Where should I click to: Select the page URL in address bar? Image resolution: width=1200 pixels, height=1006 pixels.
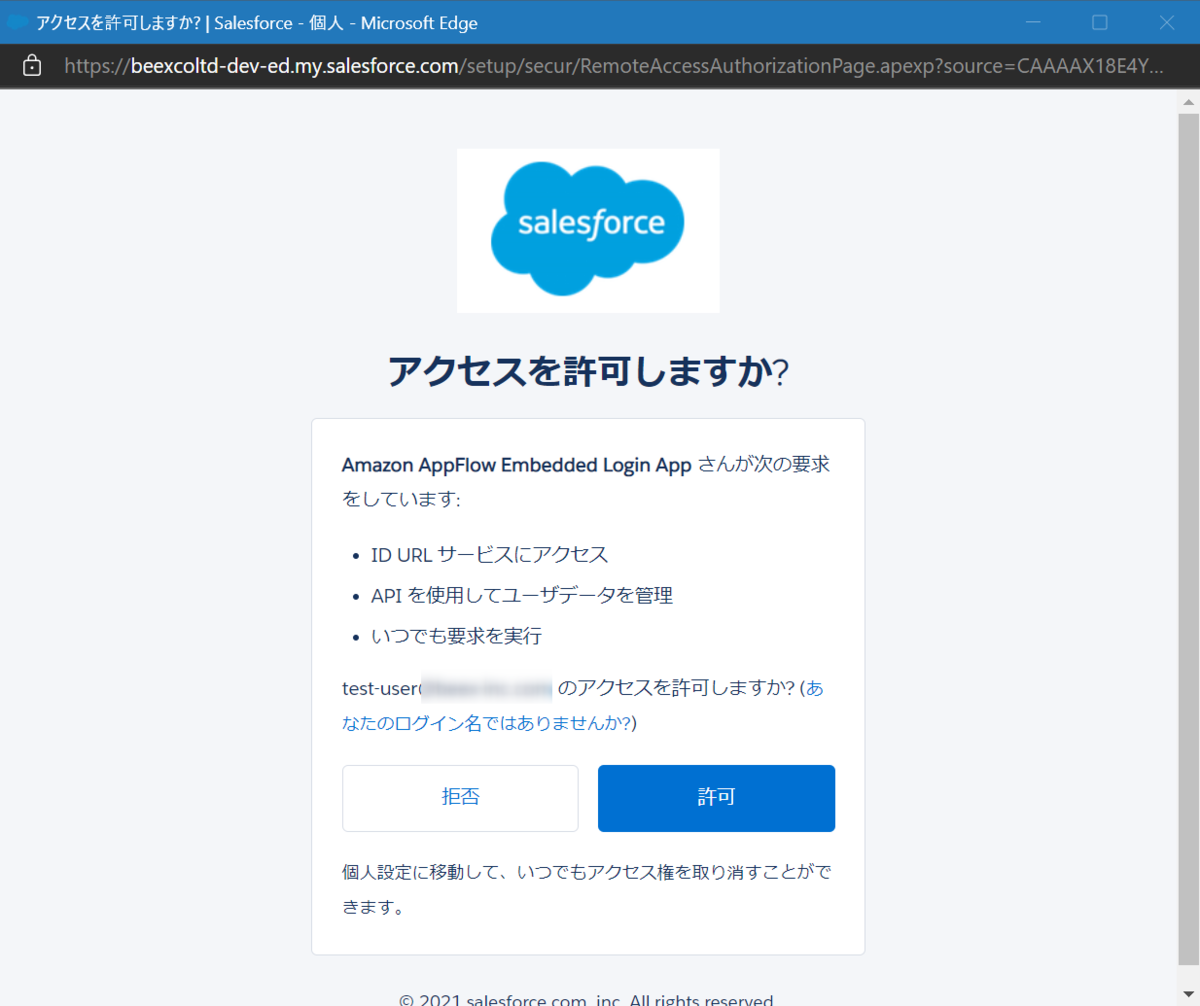[614, 66]
